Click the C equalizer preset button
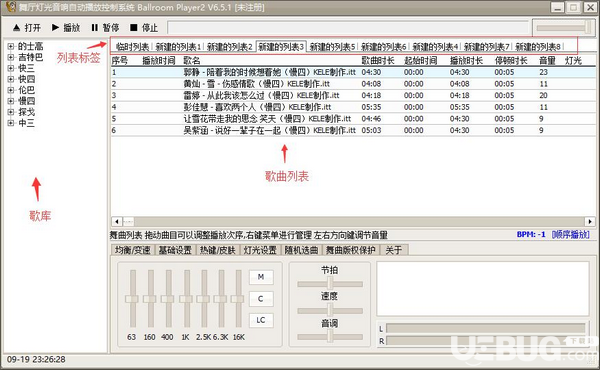 (x=261, y=299)
